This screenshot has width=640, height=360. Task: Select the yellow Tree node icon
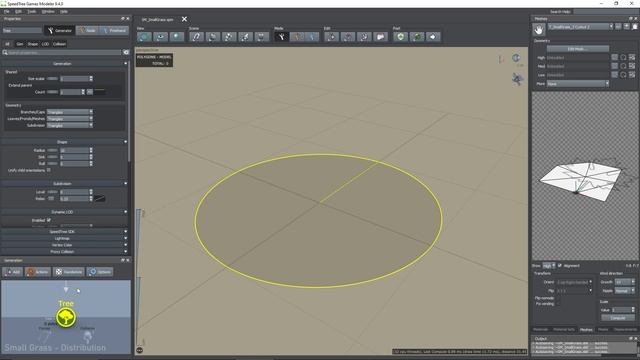[x=66, y=317]
